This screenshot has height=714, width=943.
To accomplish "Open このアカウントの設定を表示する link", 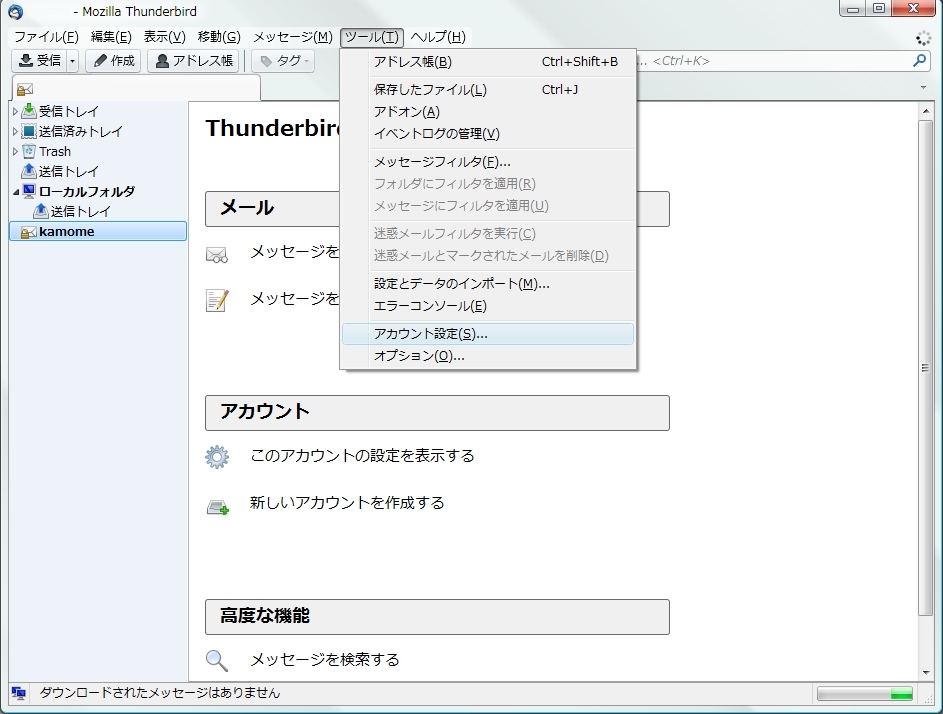I will tap(362, 456).
